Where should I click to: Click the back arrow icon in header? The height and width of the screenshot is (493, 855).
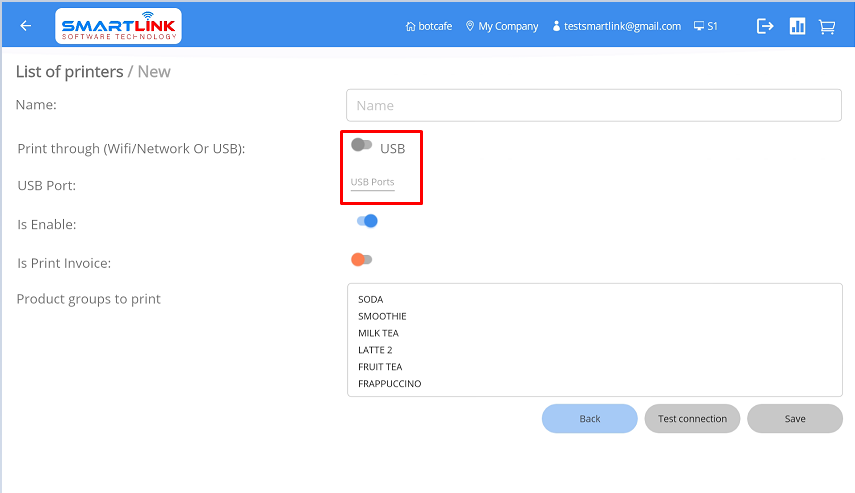tap(26, 26)
